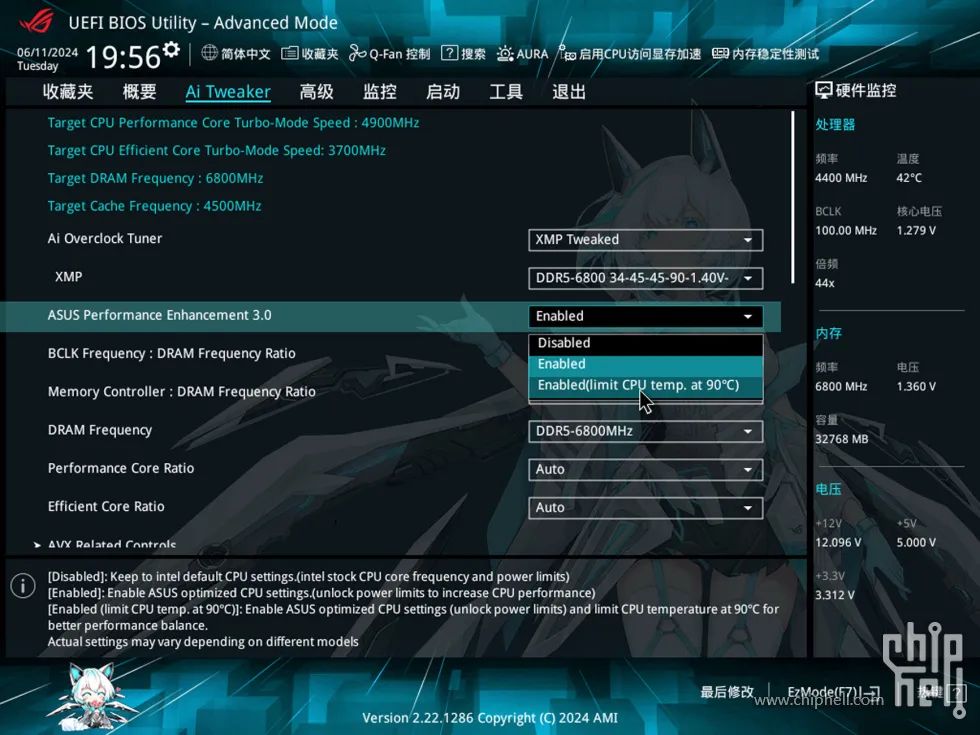Image resolution: width=980 pixels, height=735 pixels.
Task: Select the Ai Tweaker tab
Action: (228, 92)
